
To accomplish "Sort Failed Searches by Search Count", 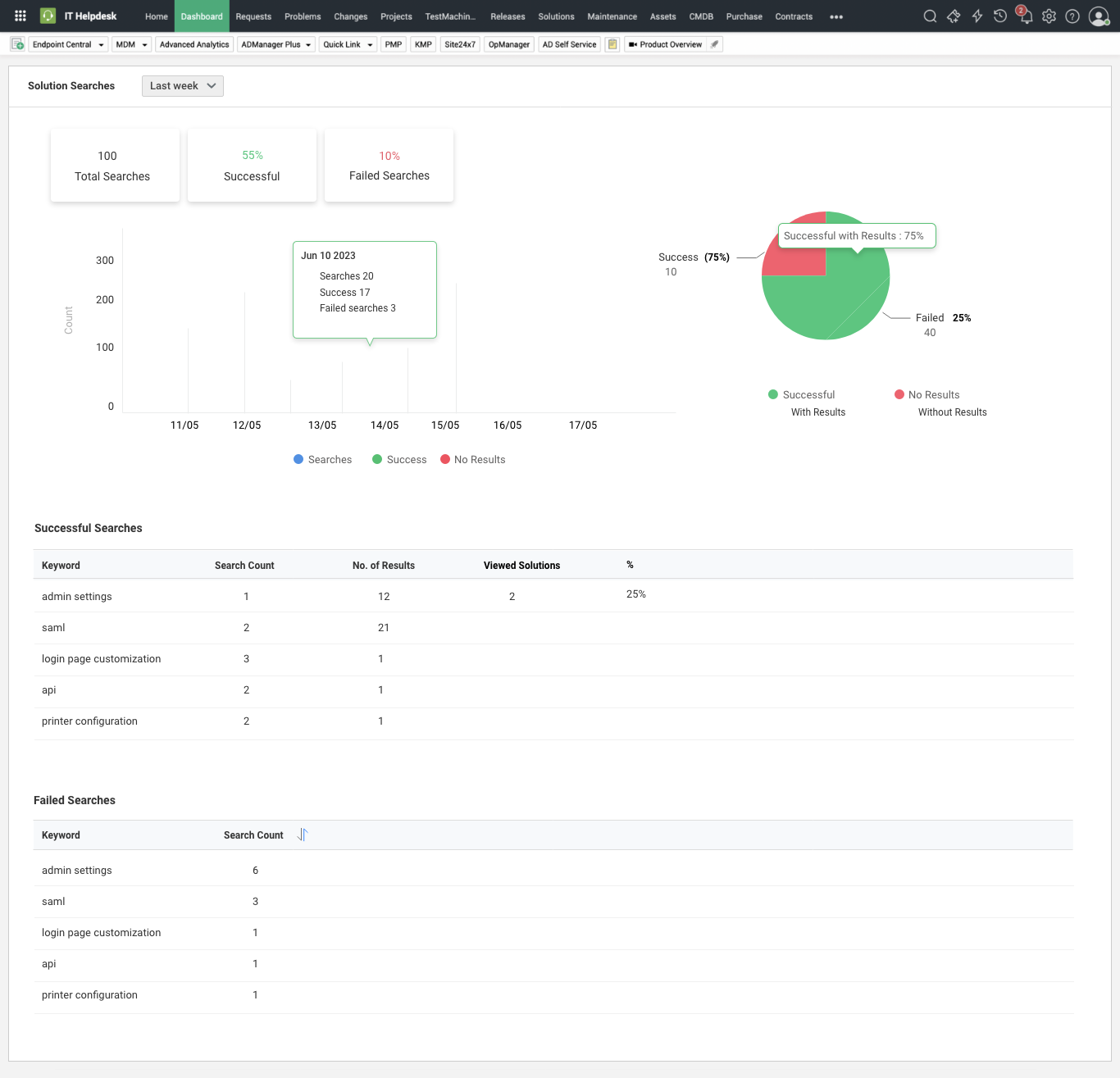I will tap(302, 835).
